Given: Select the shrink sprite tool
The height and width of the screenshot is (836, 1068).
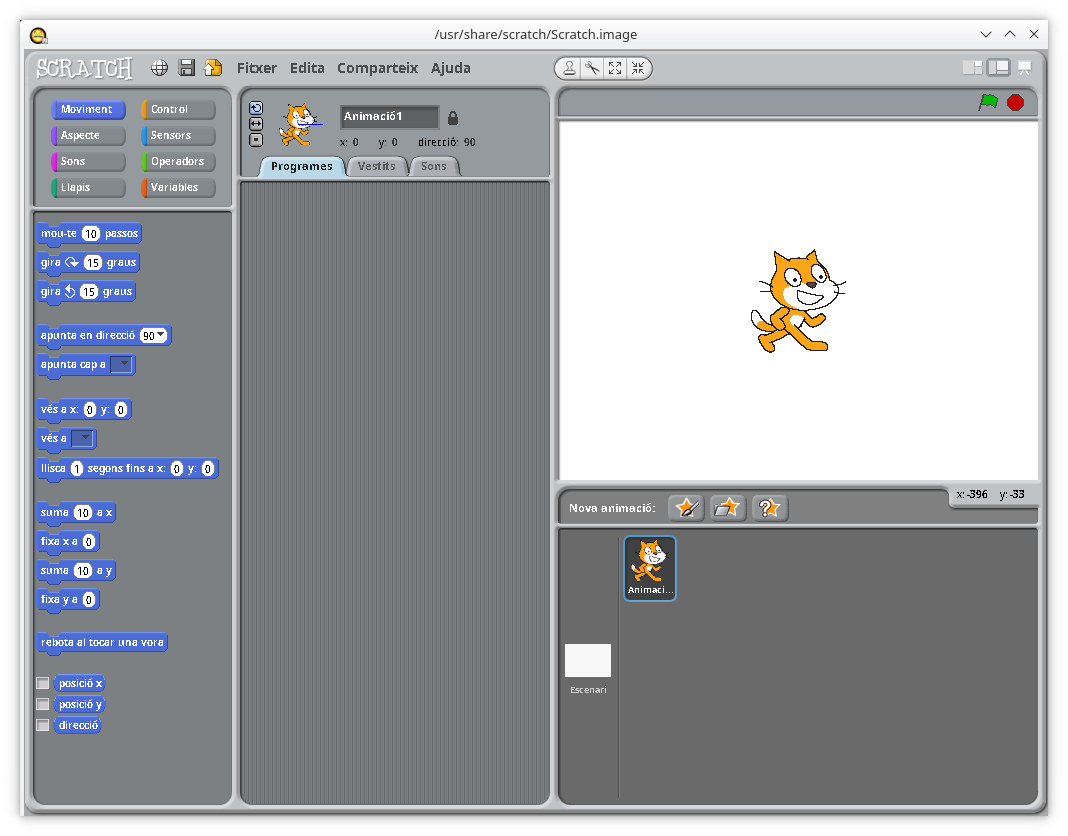Looking at the screenshot, I should coord(638,68).
